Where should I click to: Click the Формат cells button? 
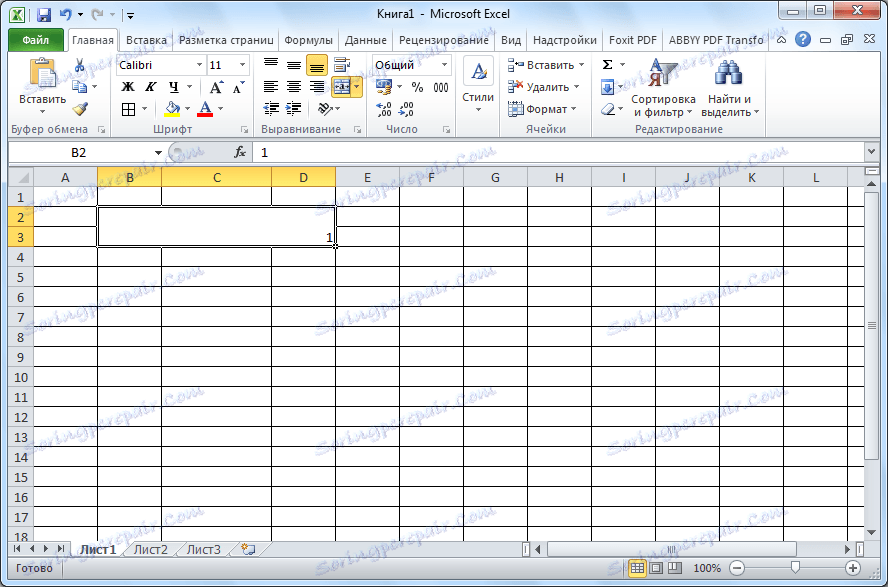point(543,109)
